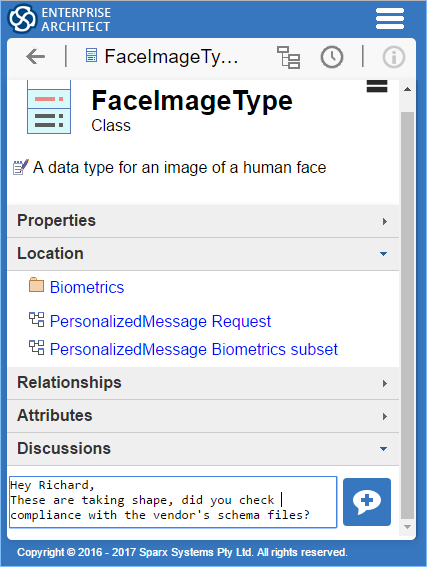Click inside the discussion message text box

coord(173,502)
